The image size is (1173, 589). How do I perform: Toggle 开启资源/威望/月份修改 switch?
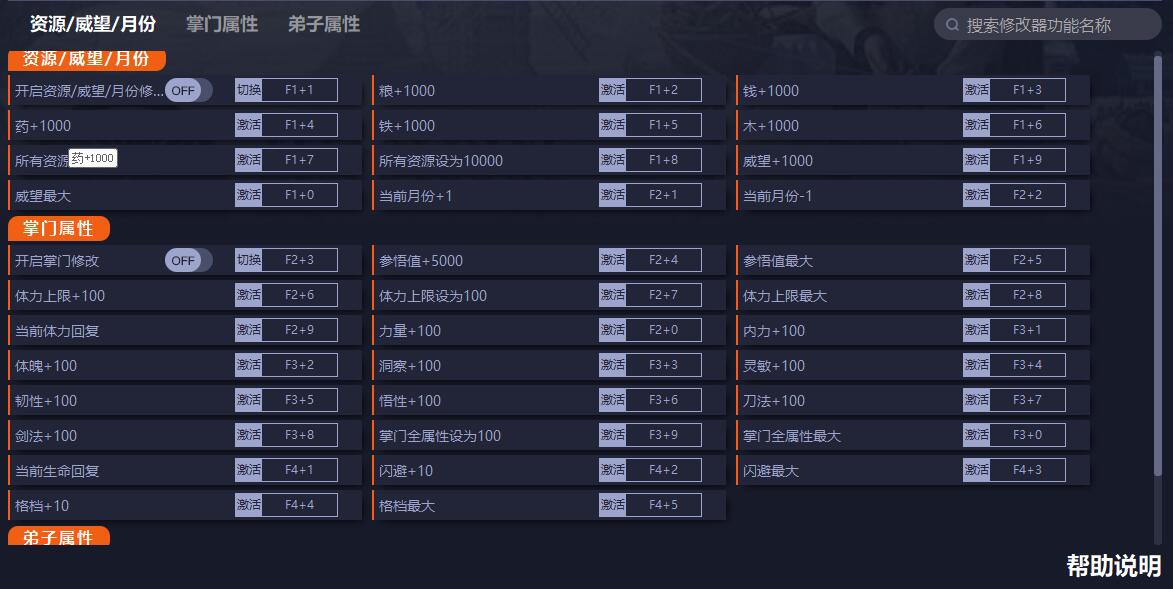pos(189,91)
